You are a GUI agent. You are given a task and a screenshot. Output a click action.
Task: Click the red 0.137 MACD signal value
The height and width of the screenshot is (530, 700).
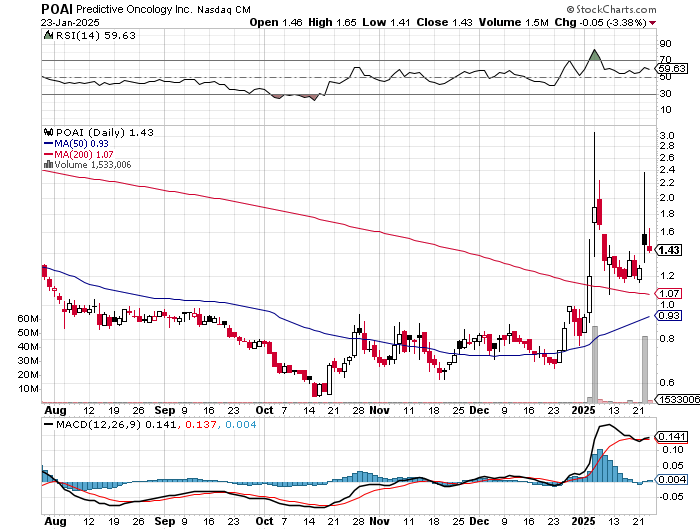click(x=201, y=424)
